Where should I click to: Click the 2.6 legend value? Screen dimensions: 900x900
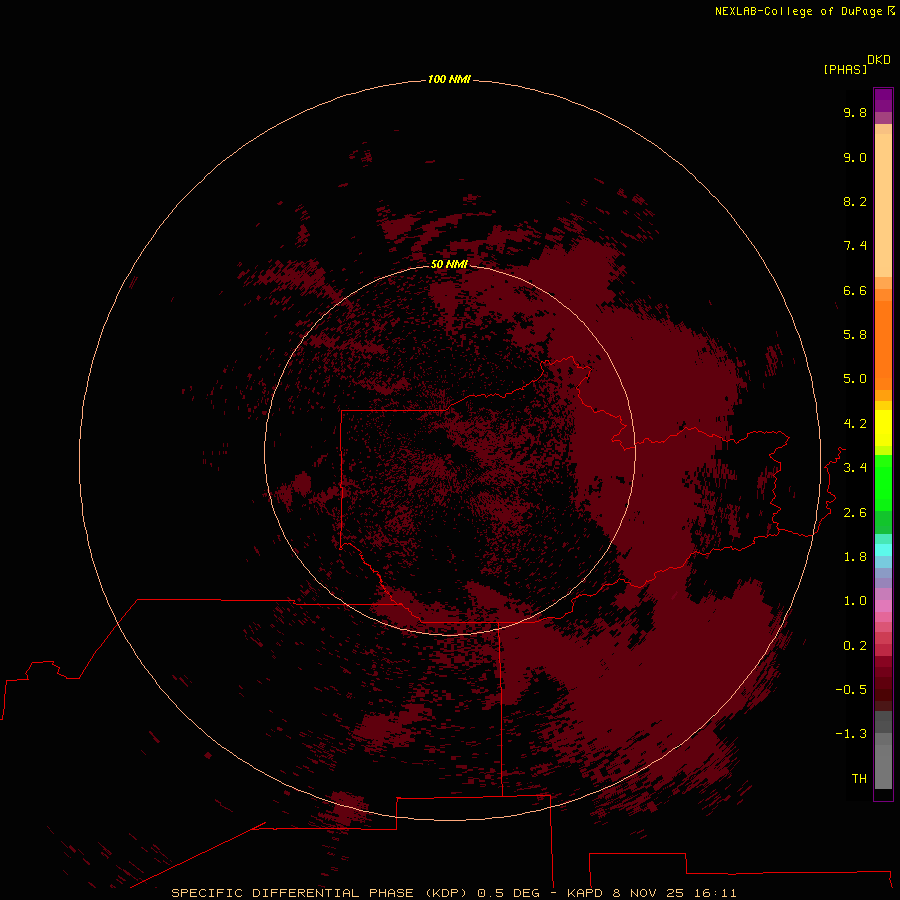coord(855,513)
